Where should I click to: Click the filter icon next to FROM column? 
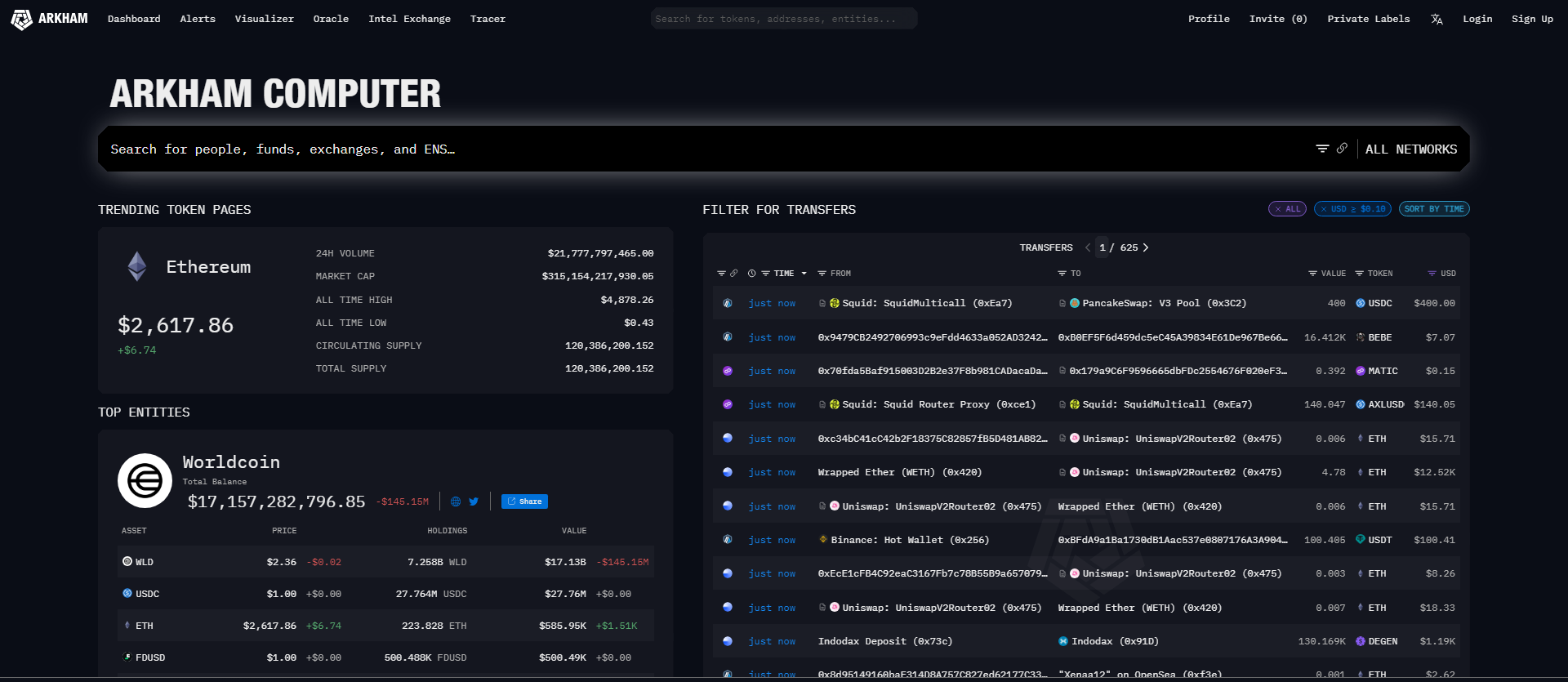[x=822, y=274]
